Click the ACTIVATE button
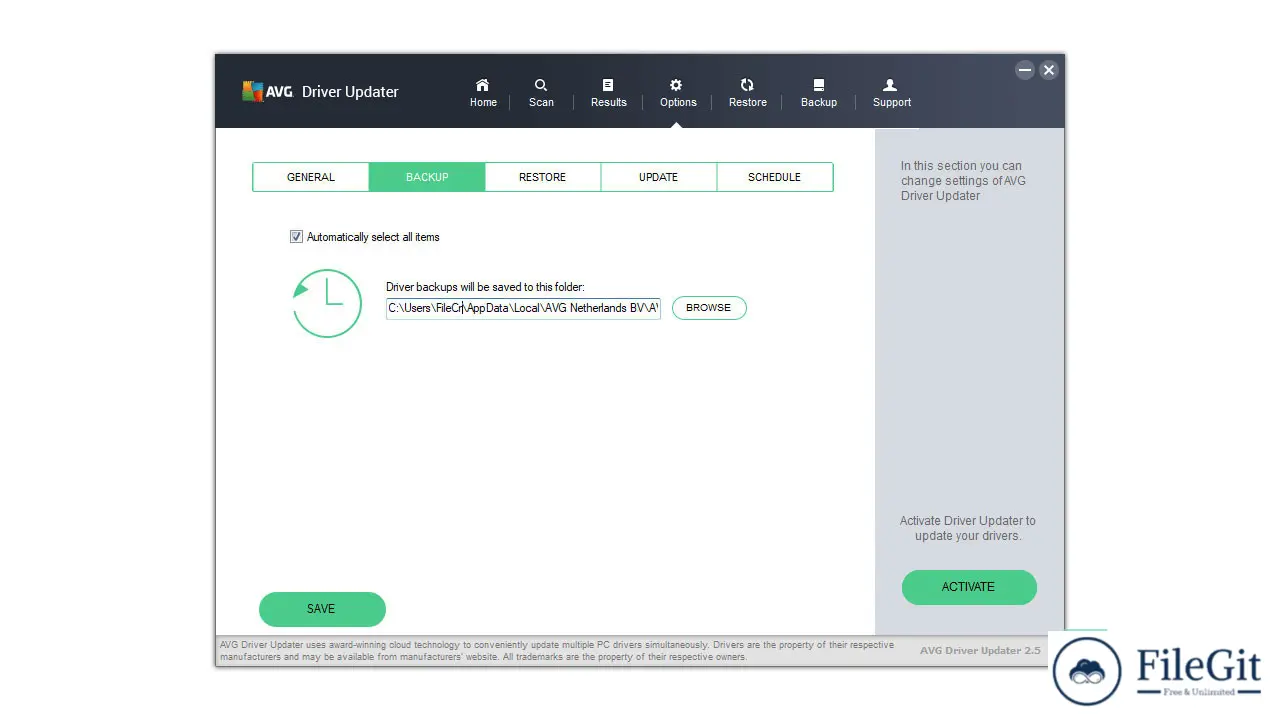This screenshot has height=720, width=1280. 969,587
